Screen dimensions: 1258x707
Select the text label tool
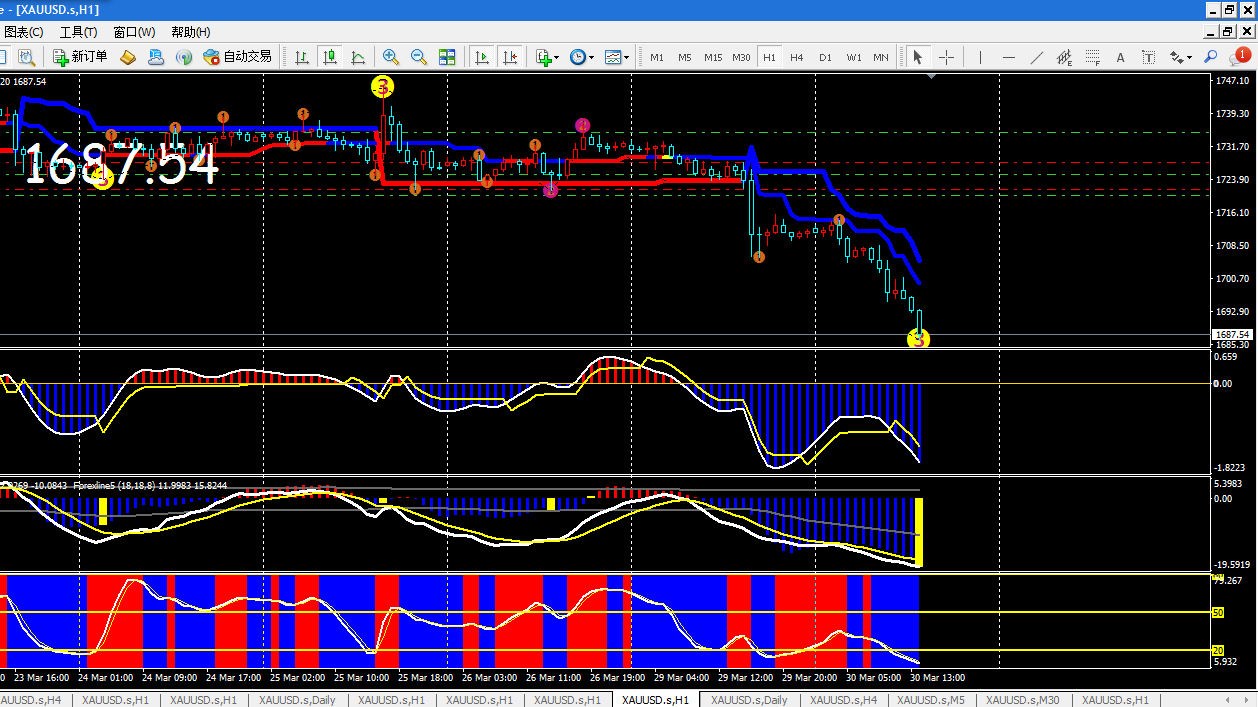click(x=1120, y=57)
